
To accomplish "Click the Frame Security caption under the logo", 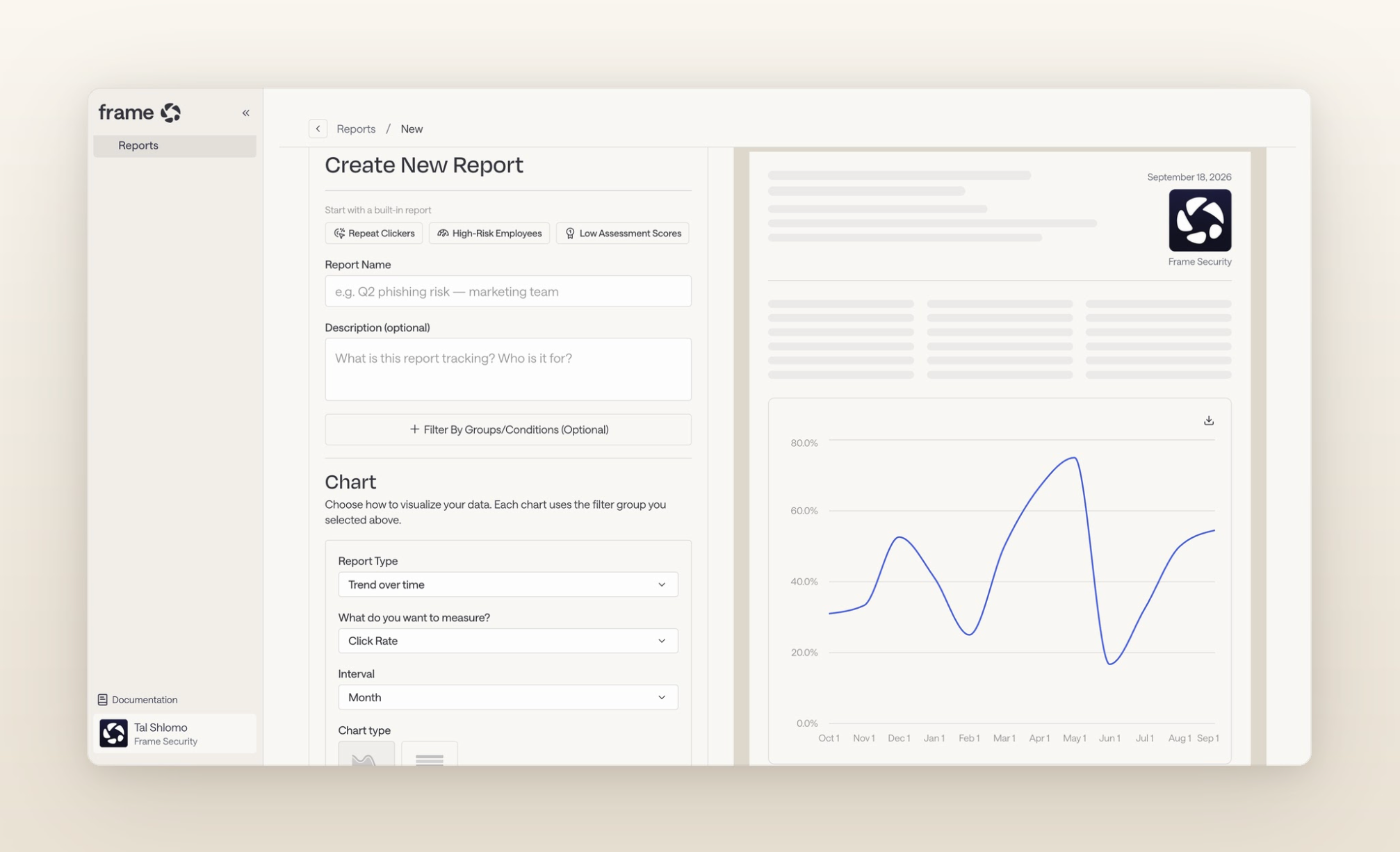I will coord(1200,262).
